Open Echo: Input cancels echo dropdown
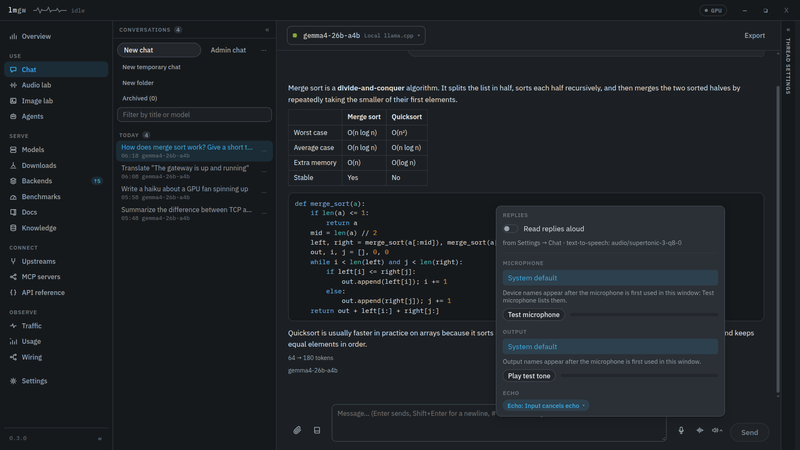The width and height of the screenshot is (800, 450). (545, 406)
